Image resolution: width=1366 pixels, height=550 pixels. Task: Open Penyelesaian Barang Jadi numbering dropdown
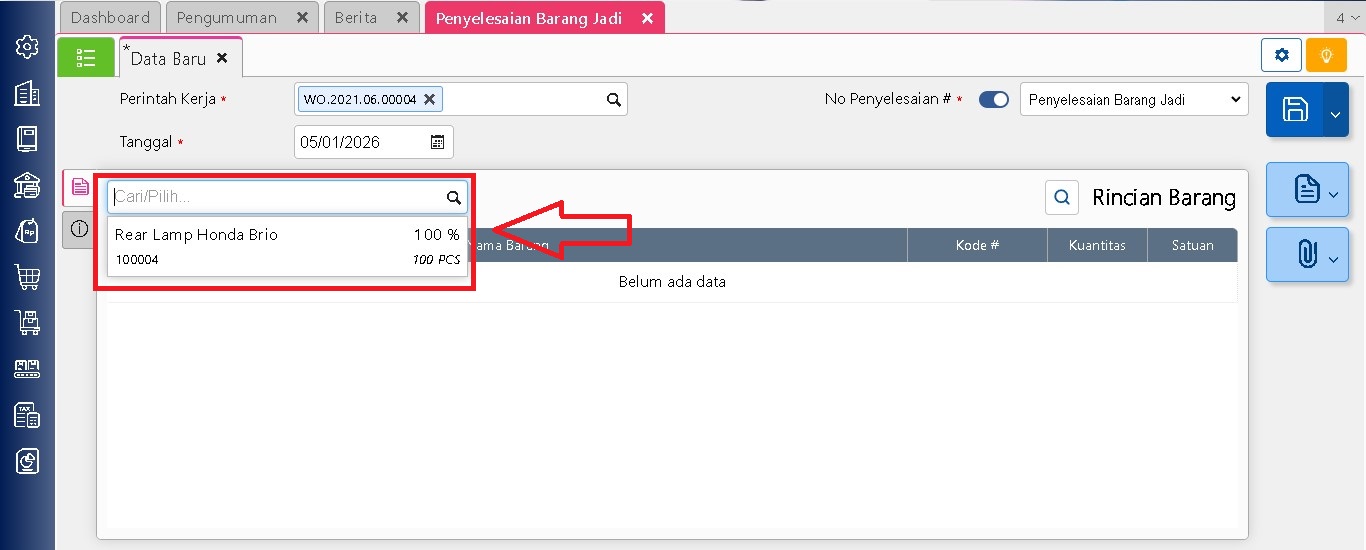(1134, 99)
